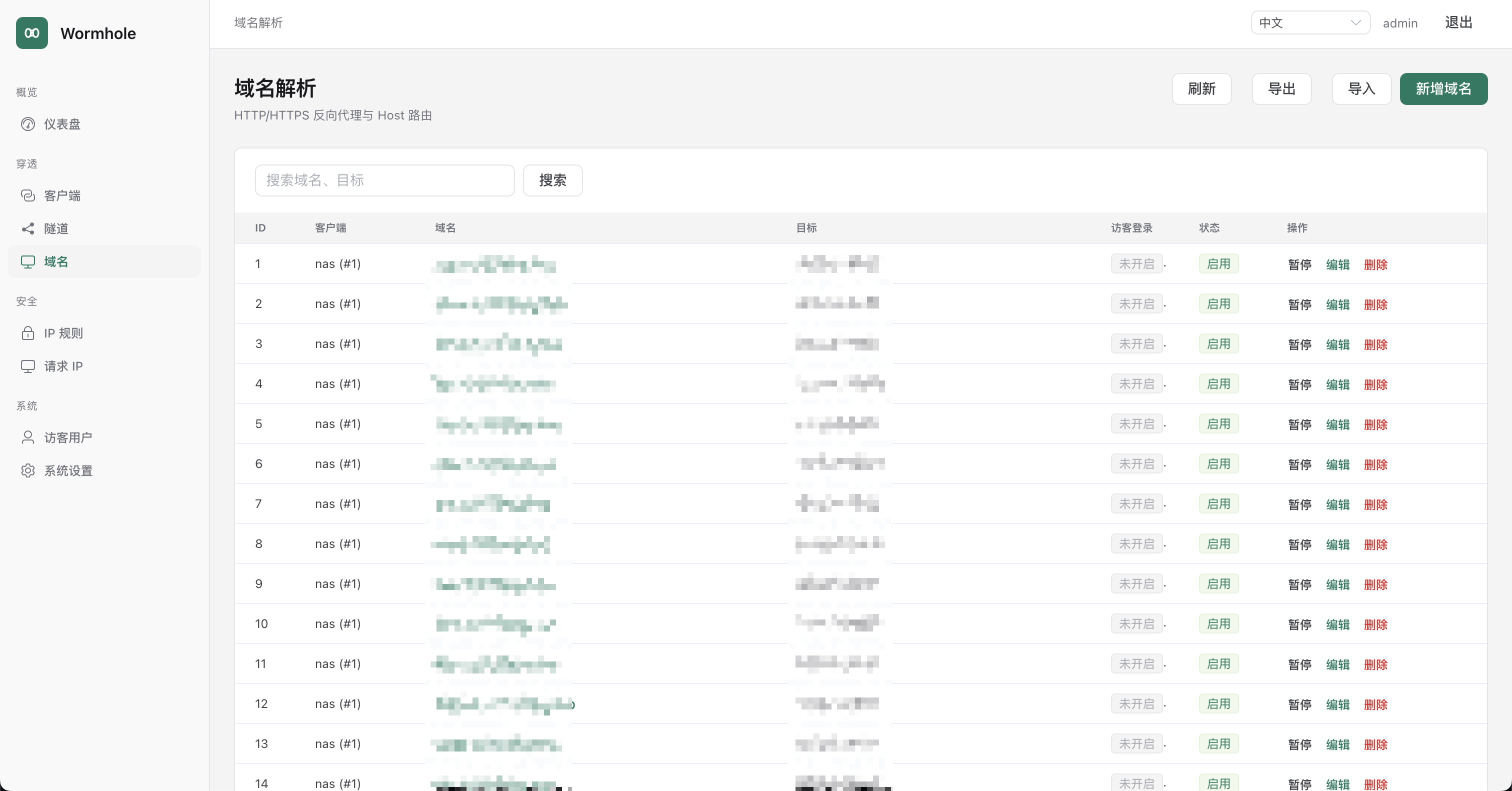Click 编辑 in row 10
Image resolution: width=1512 pixels, height=791 pixels.
[x=1337, y=624]
